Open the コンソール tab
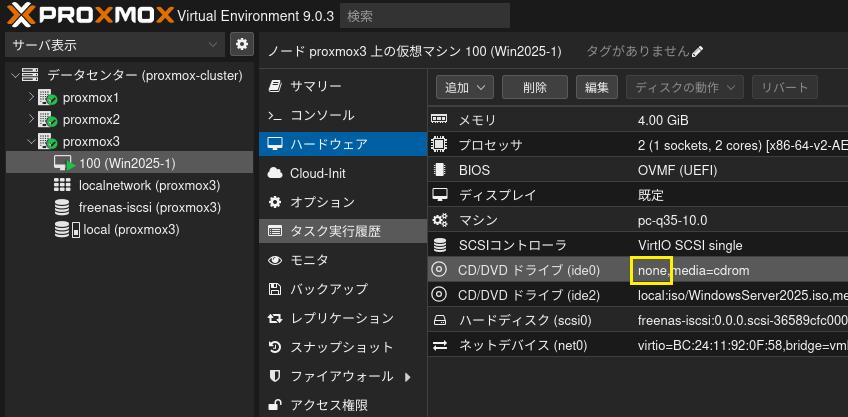Image resolution: width=848 pixels, height=417 pixels. (343, 115)
